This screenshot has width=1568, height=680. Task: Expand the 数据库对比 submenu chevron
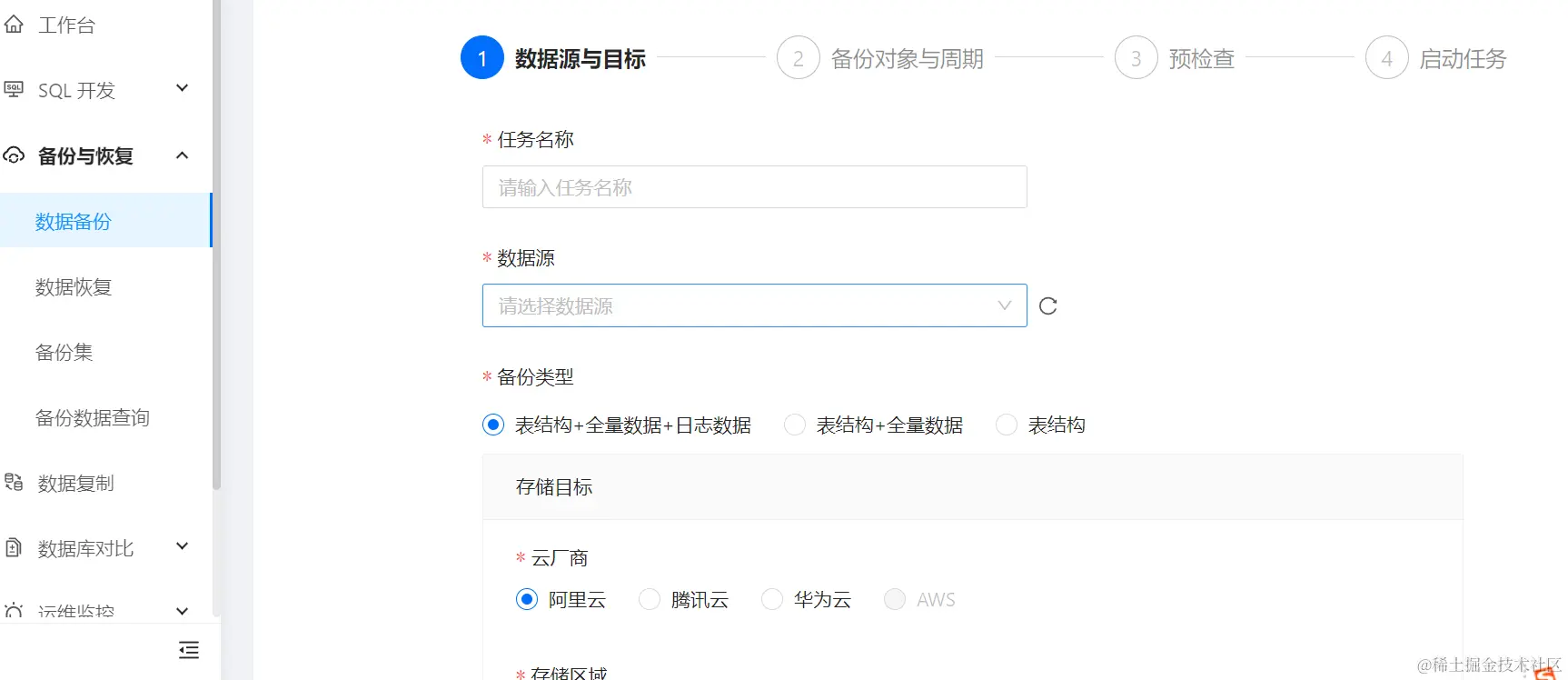pyautogui.click(x=183, y=546)
